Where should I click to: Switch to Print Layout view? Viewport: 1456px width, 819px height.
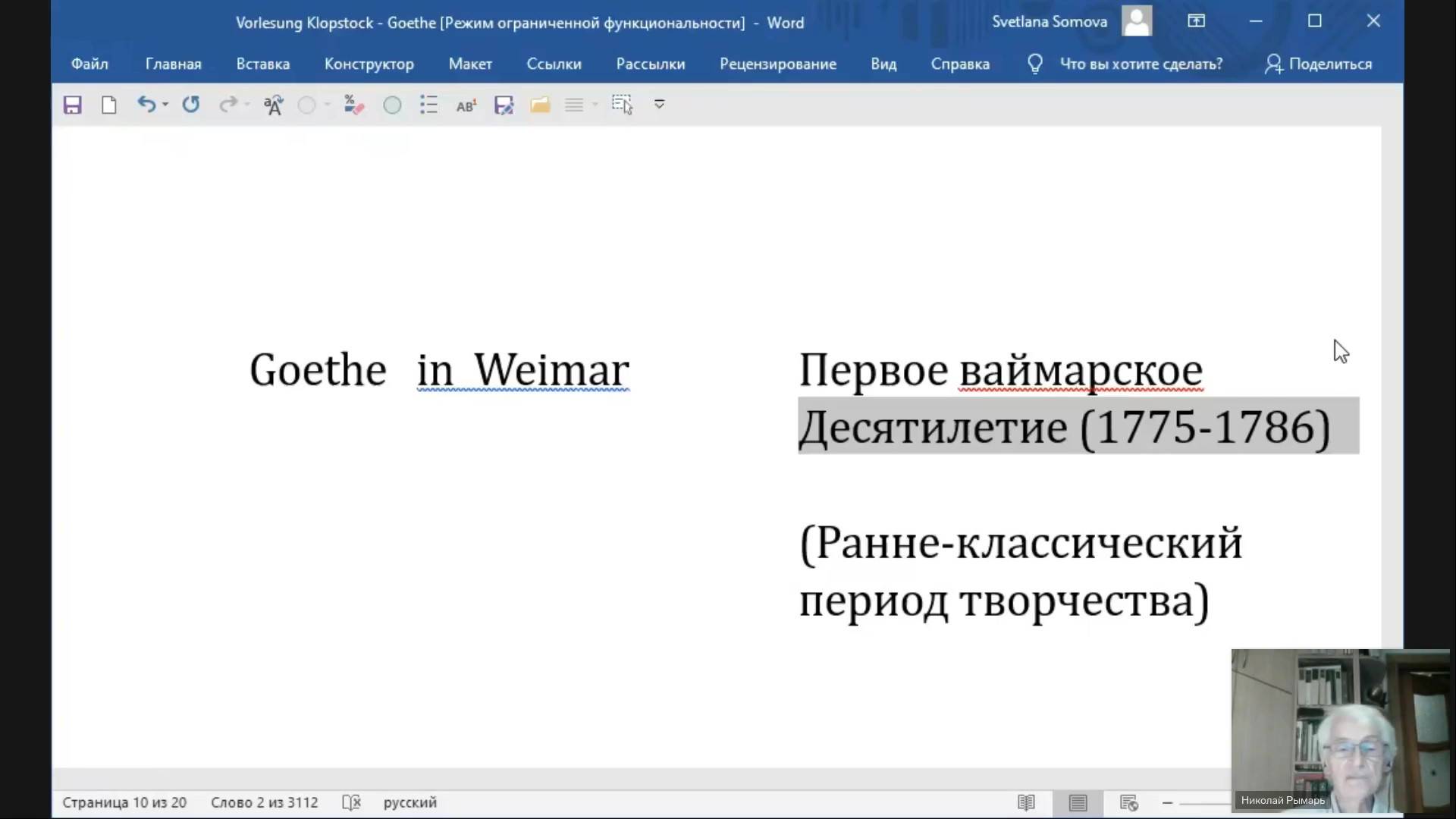pyautogui.click(x=1078, y=802)
